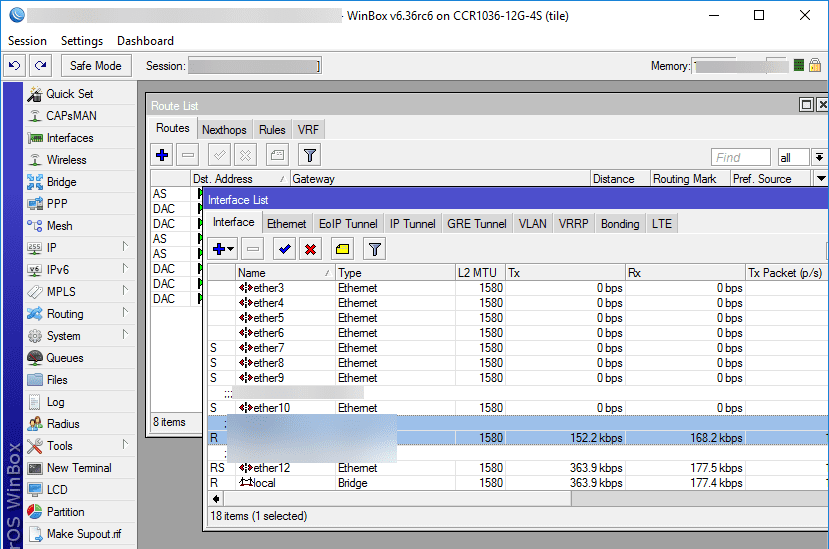
Task: Add a new route with plus icon
Action: (162, 155)
